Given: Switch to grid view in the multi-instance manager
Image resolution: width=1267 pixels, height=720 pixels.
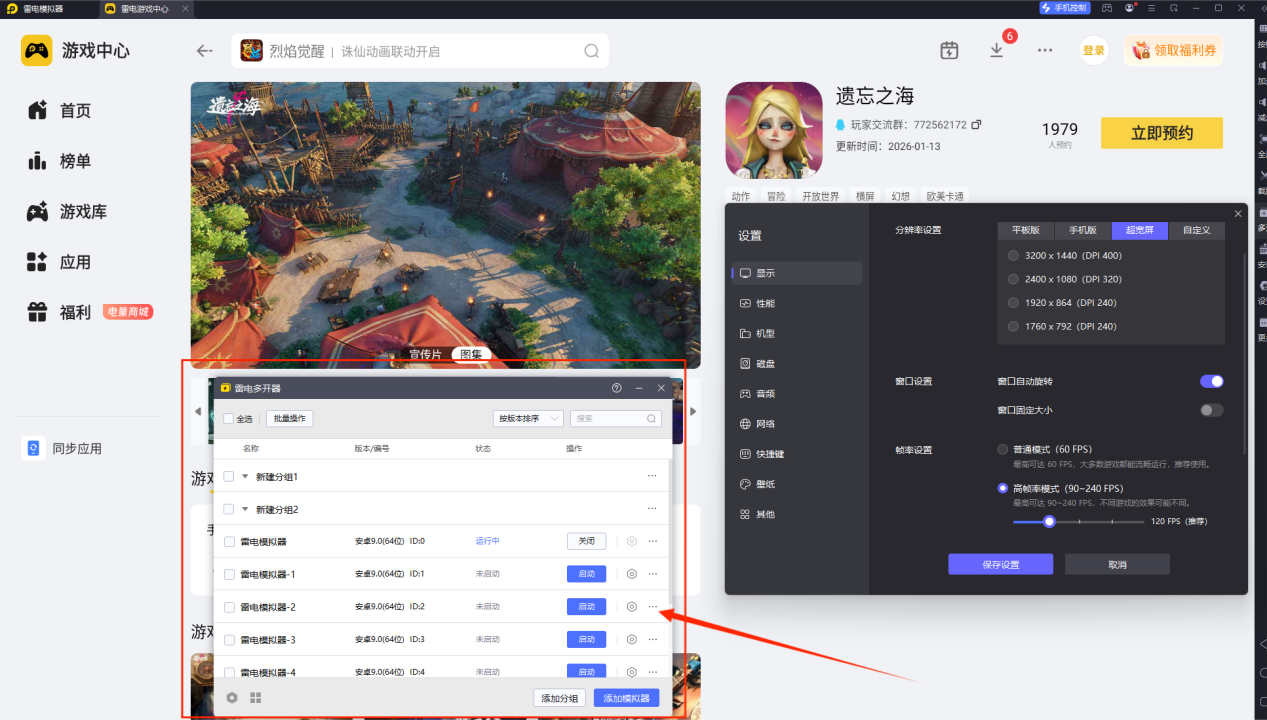Looking at the screenshot, I should tap(256, 698).
